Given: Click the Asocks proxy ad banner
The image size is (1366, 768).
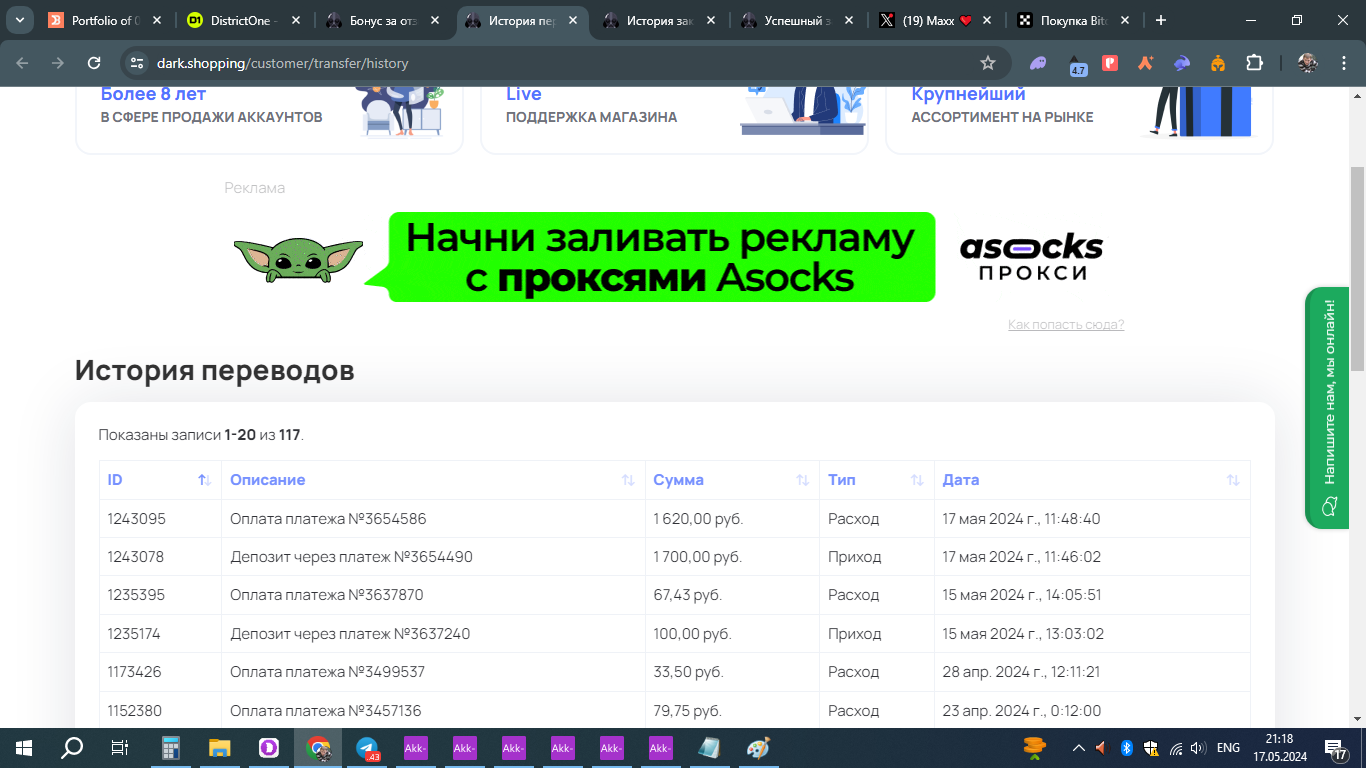Looking at the screenshot, I should 674,257.
